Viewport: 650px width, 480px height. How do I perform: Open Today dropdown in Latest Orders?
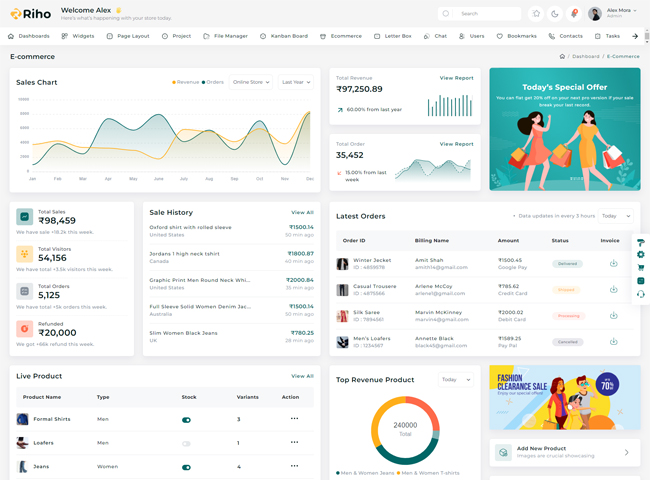[615, 216]
